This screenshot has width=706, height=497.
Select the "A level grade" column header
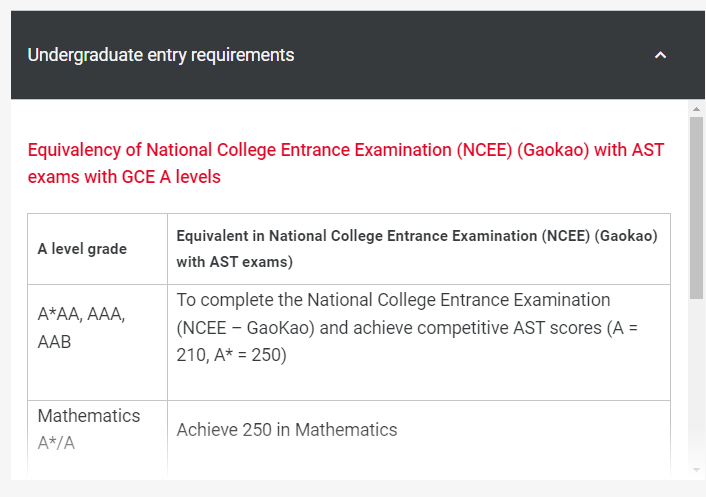point(82,249)
